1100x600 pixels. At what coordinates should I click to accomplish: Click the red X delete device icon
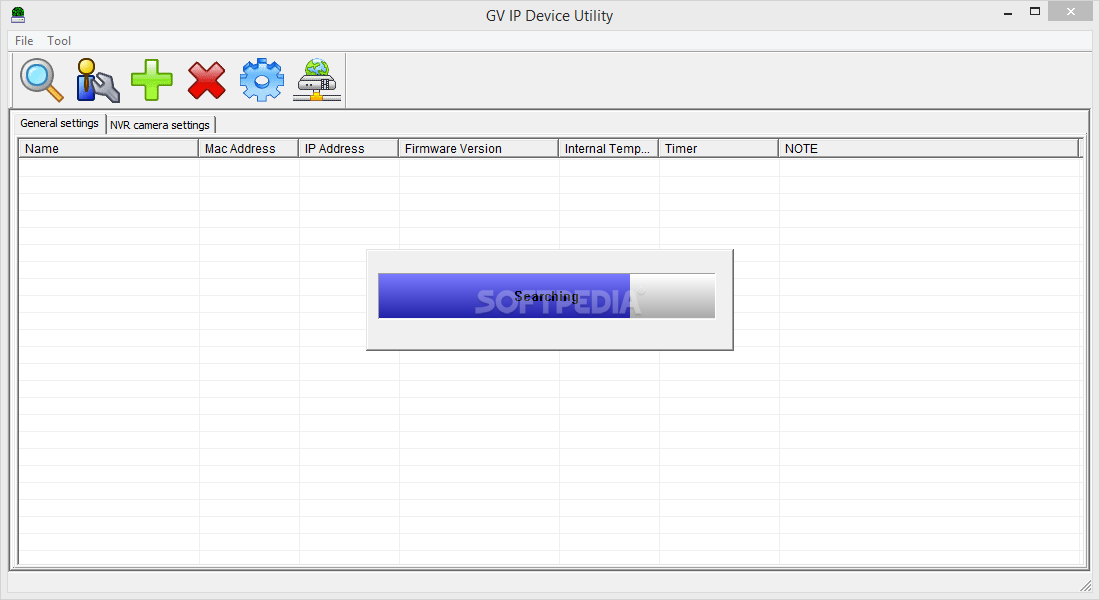(206, 80)
